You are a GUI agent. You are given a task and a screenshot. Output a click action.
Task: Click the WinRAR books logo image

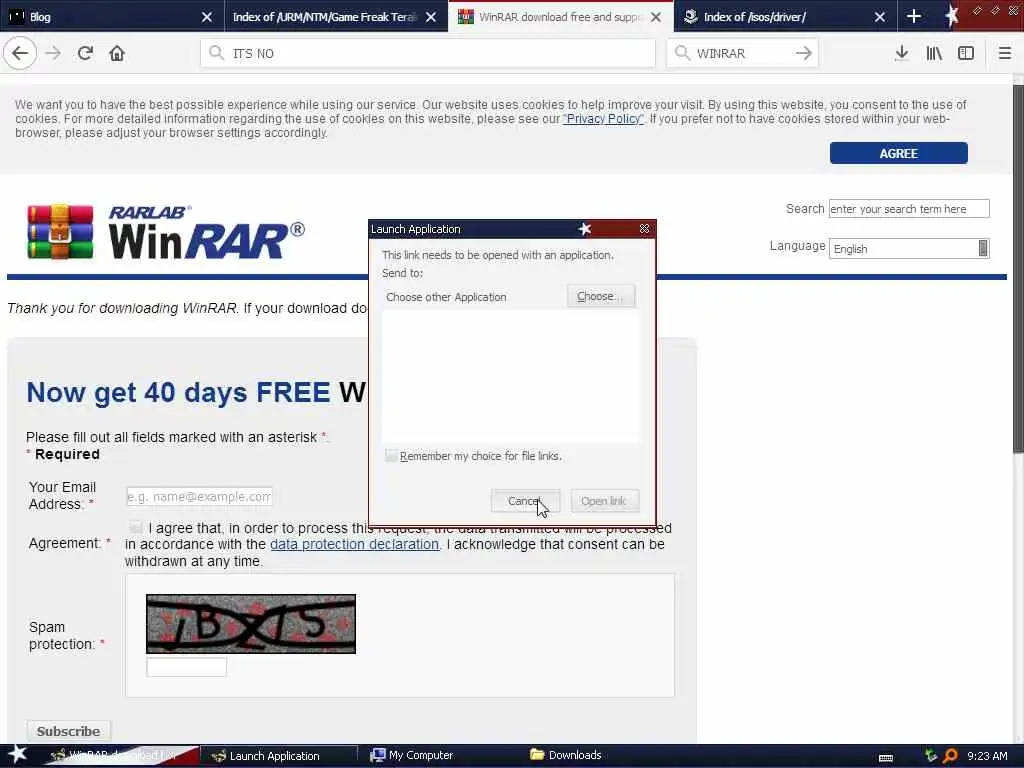click(x=60, y=232)
